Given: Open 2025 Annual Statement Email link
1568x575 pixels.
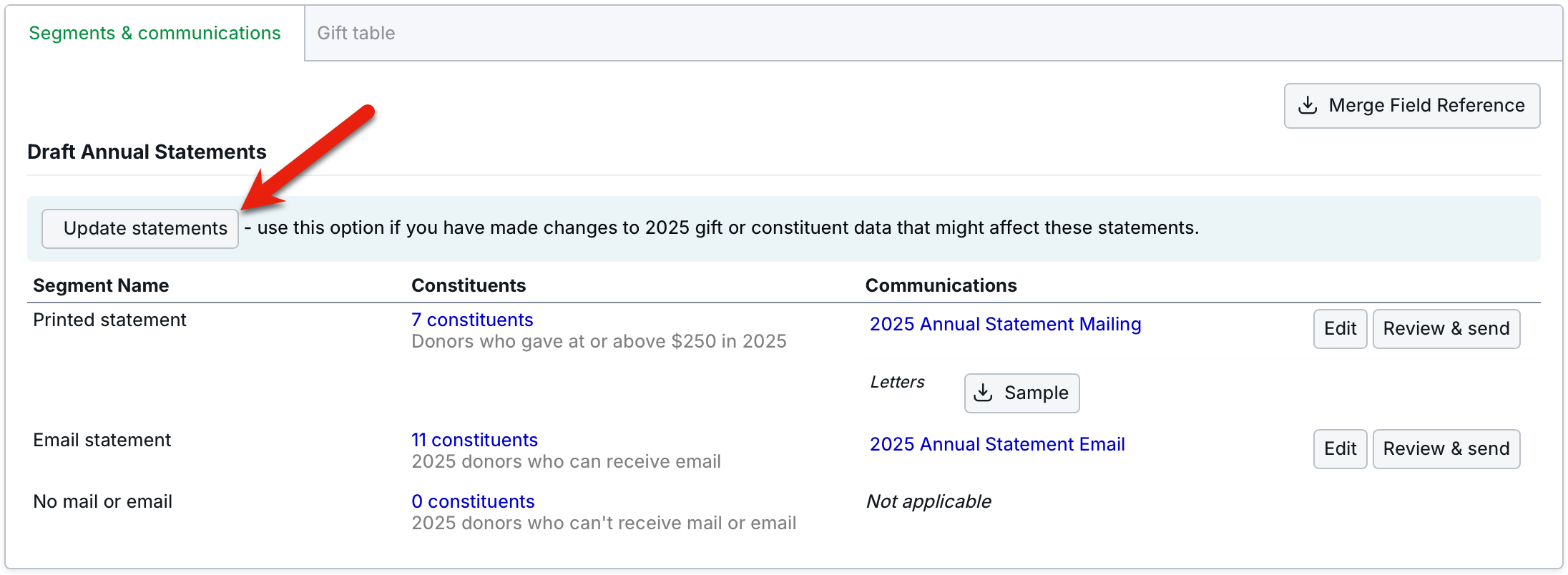Looking at the screenshot, I should 997,444.
